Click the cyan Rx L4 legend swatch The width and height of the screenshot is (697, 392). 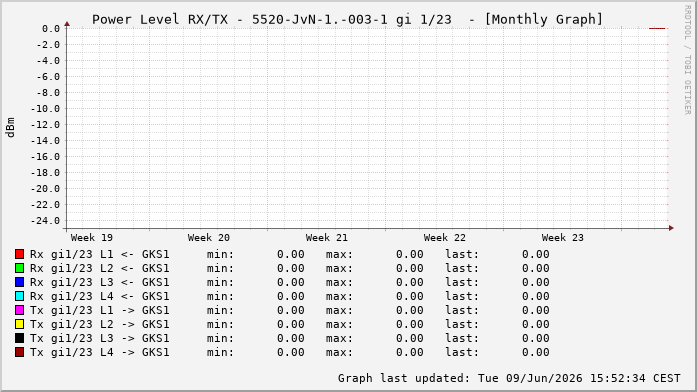pyautogui.click(x=19, y=296)
